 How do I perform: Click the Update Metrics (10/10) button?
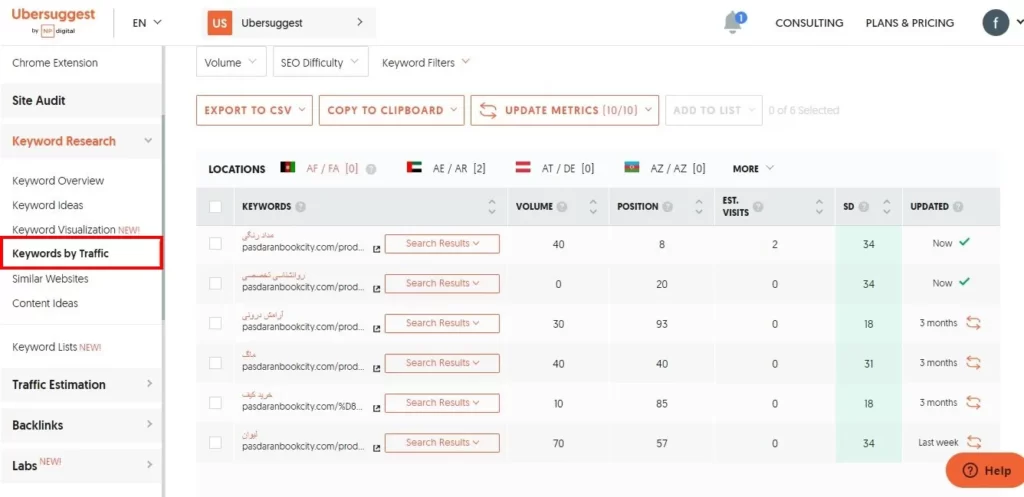click(565, 110)
